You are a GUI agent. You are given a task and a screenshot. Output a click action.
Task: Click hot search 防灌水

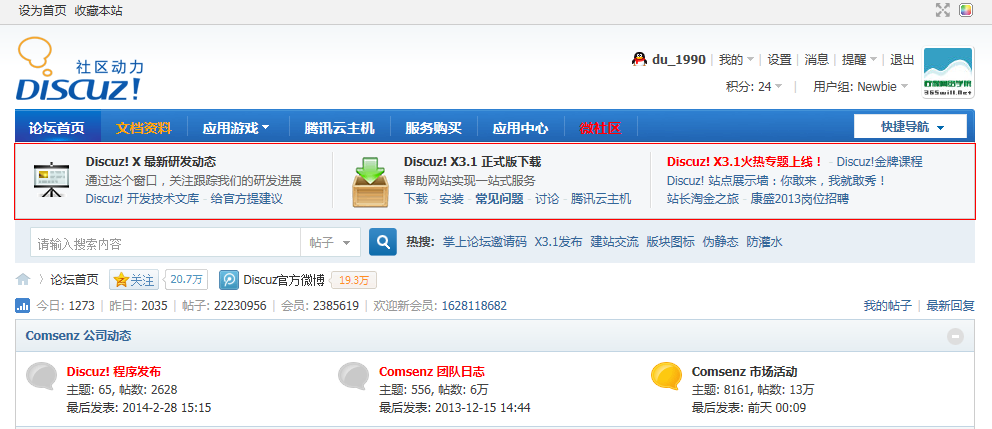pyautogui.click(x=764, y=242)
